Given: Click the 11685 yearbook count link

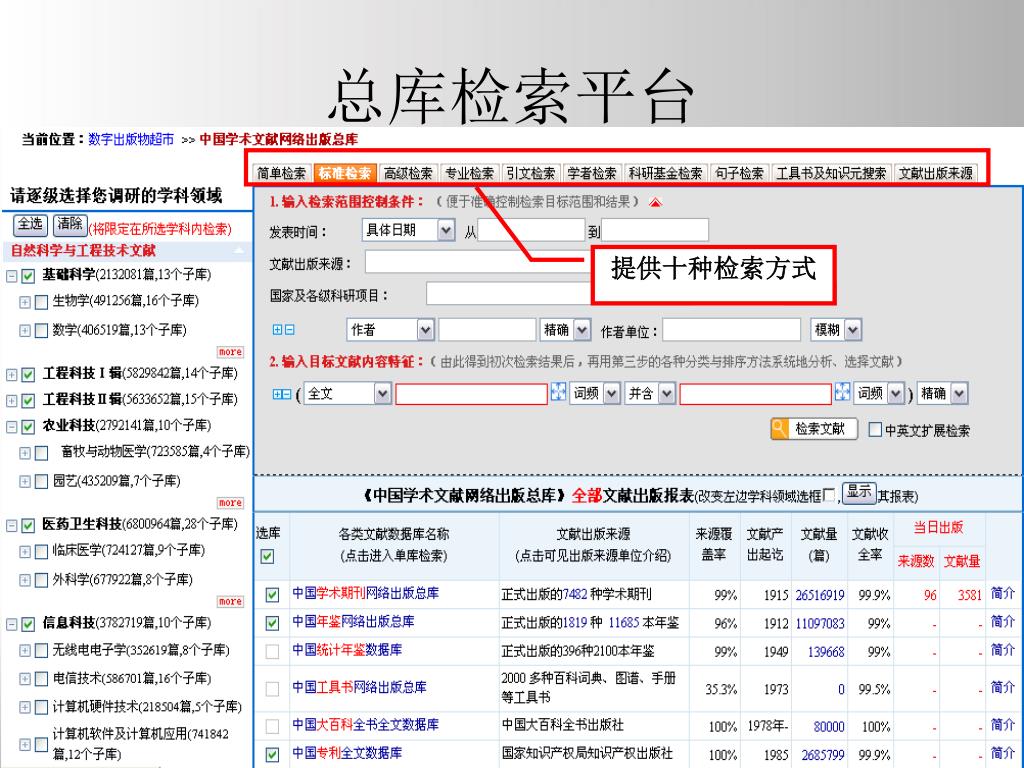Looking at the screenshot, I should [624, 622].
